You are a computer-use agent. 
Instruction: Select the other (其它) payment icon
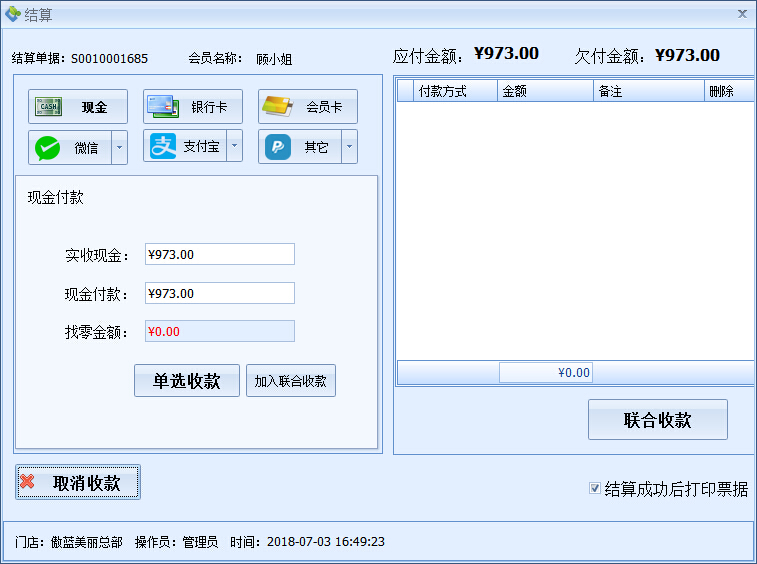coord(277,147)
